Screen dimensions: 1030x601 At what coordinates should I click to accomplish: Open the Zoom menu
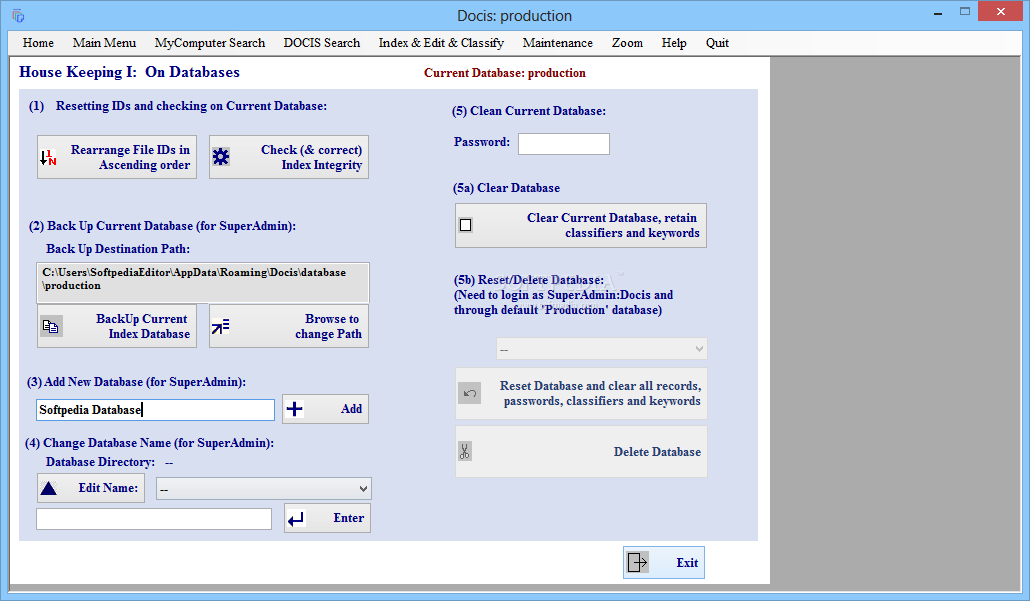627,43
